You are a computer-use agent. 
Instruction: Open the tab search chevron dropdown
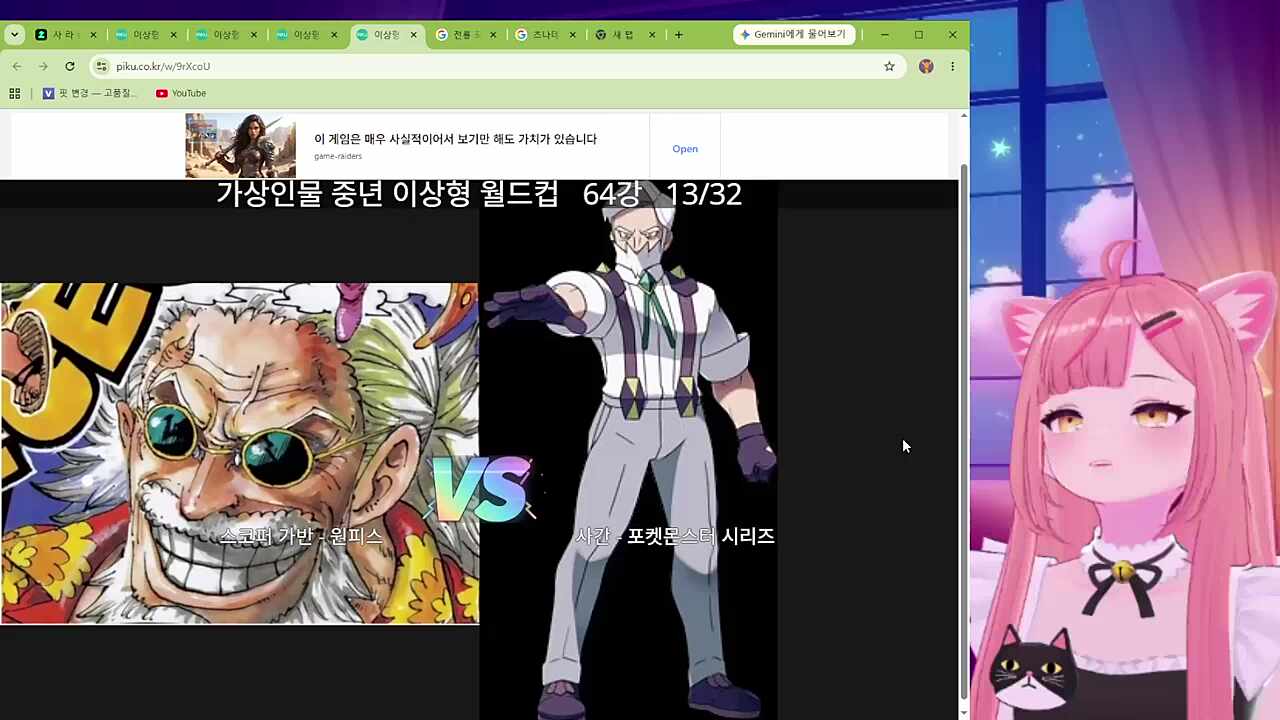click(14, 34)
